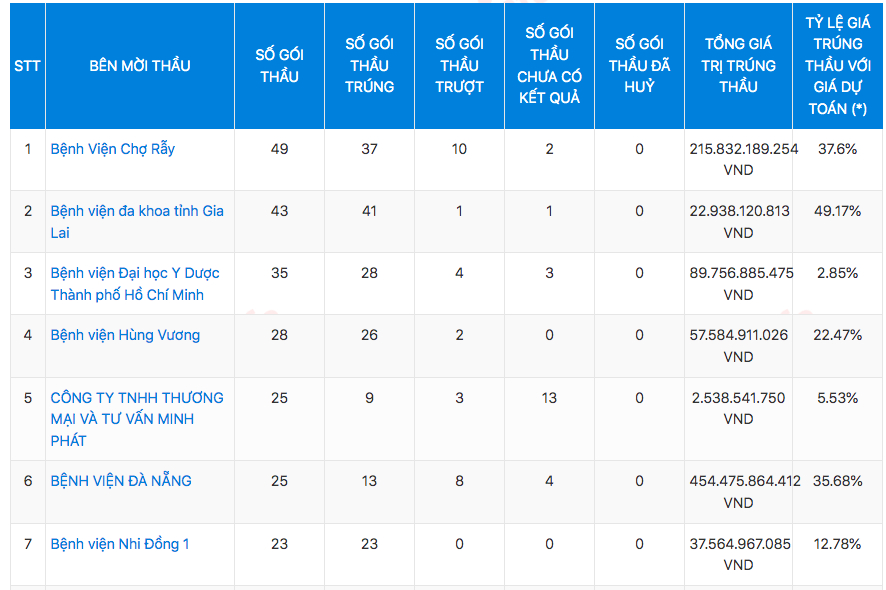Click Bệnh viện Đại học Y Dược link
The image size is (886, 590).
pos(135,273)
